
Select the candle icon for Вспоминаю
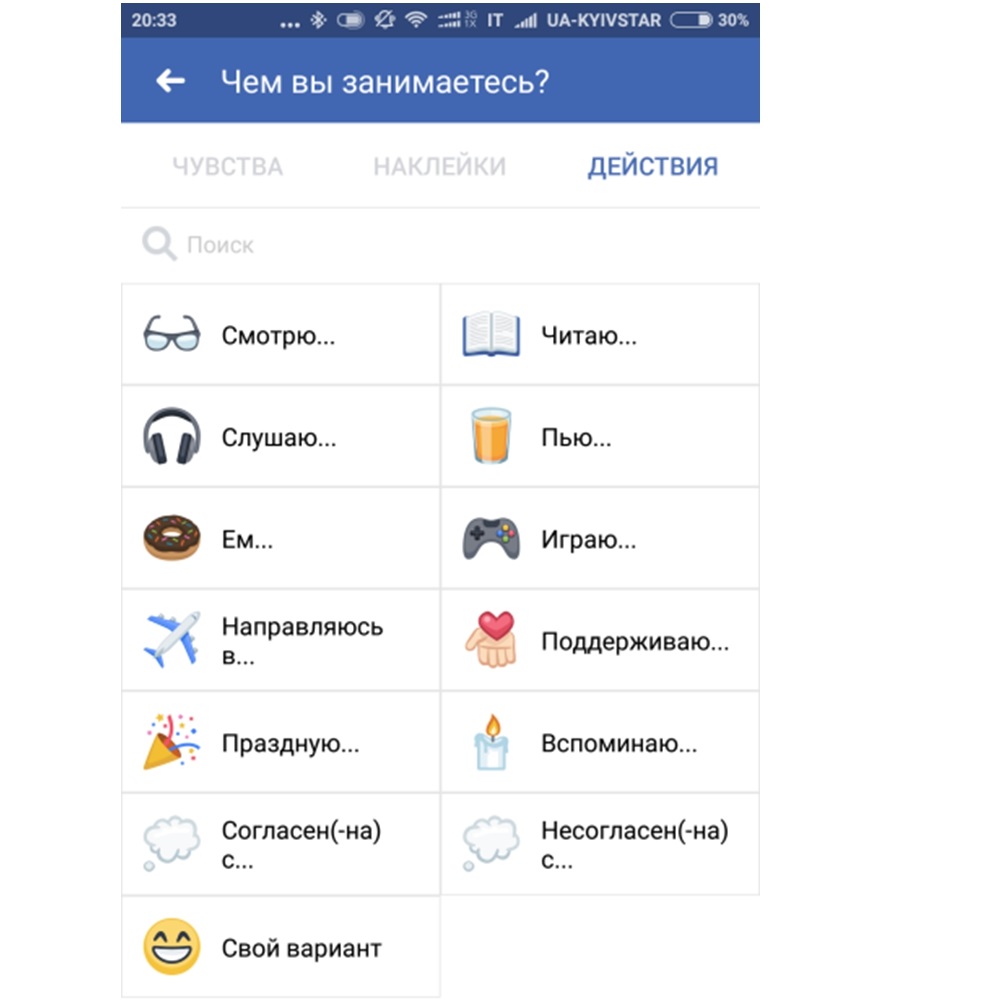491,741
